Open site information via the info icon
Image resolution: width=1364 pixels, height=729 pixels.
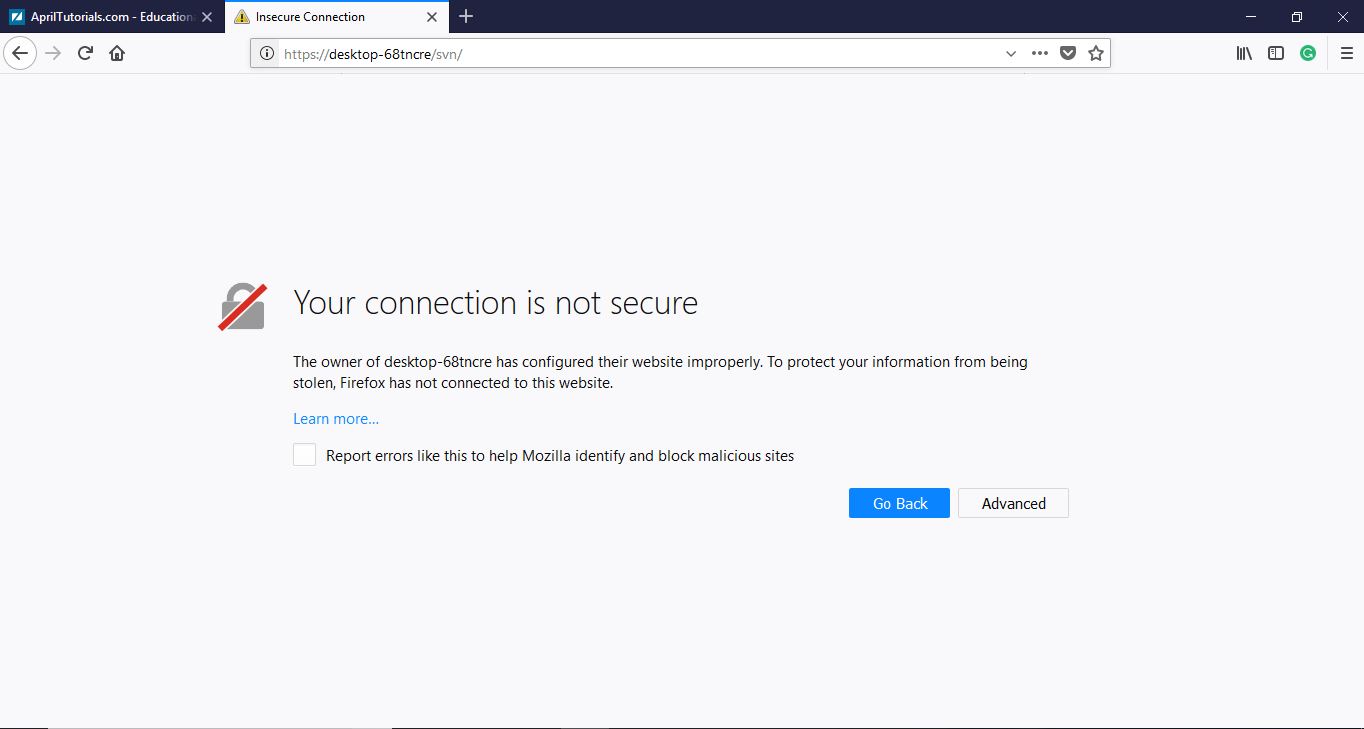pyautogui.click(x=266, y=53)
